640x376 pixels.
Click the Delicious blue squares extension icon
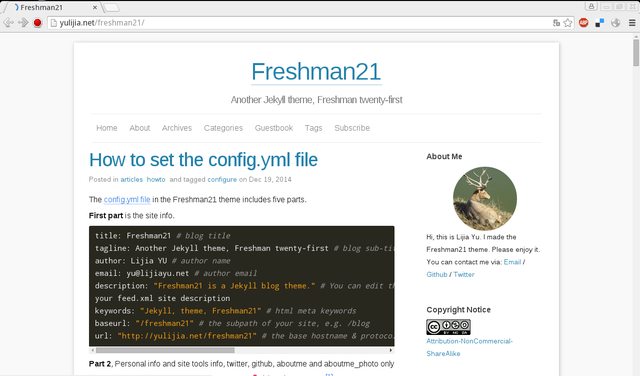click(x=600, y=23)
